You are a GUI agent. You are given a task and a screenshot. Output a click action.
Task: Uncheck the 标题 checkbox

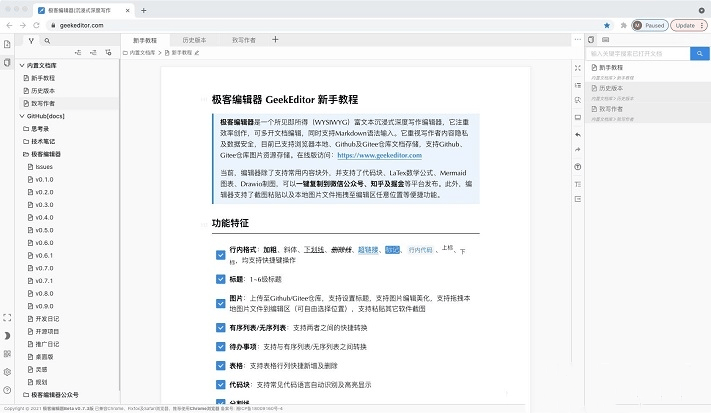point(220,279)
